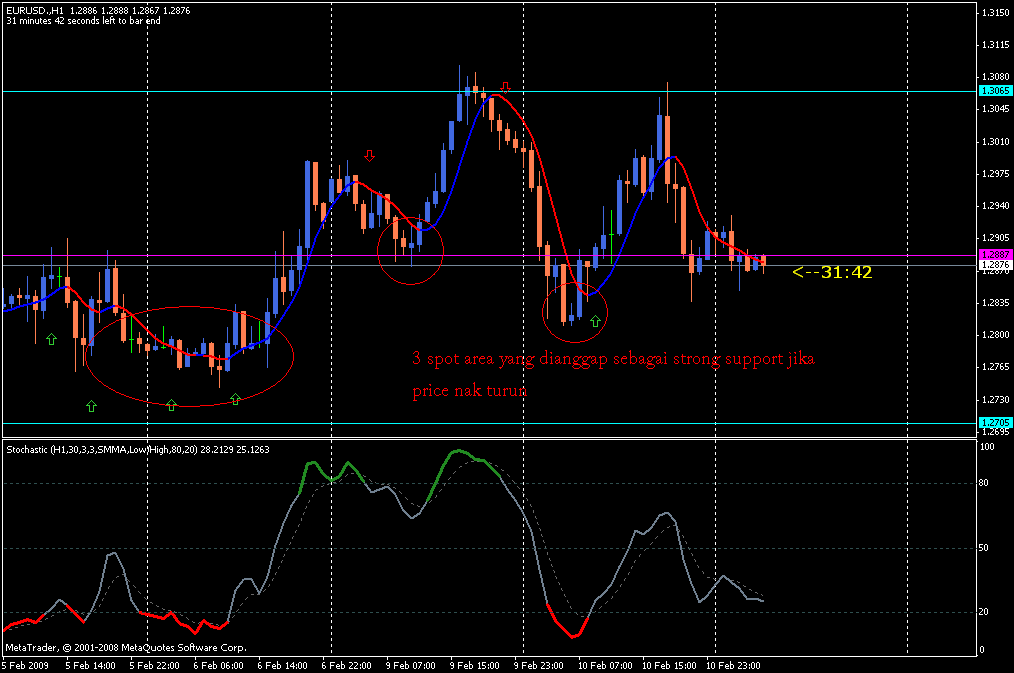Click the 1.2765 price scale label
This screenshot has width=1014, height=673.
(x=996, y=367)
